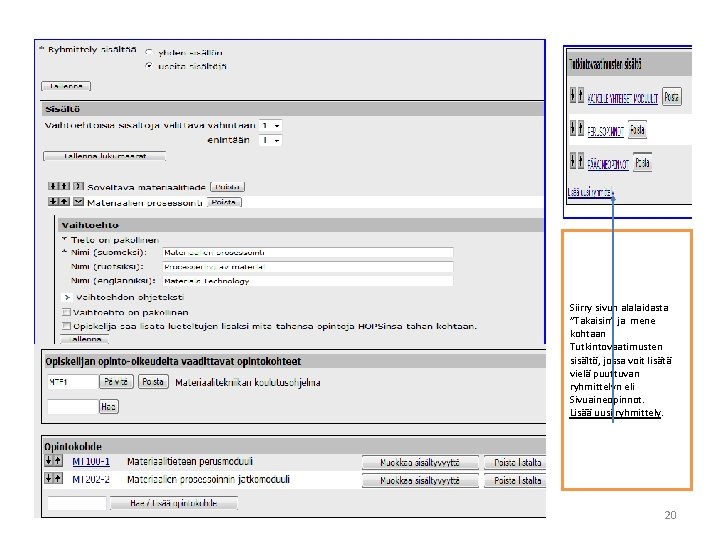This screenshot has height=540, width=720.
Task: Click 'Materiaalitekniikan koulutusohjelma' text
Action: coord(248,382)
